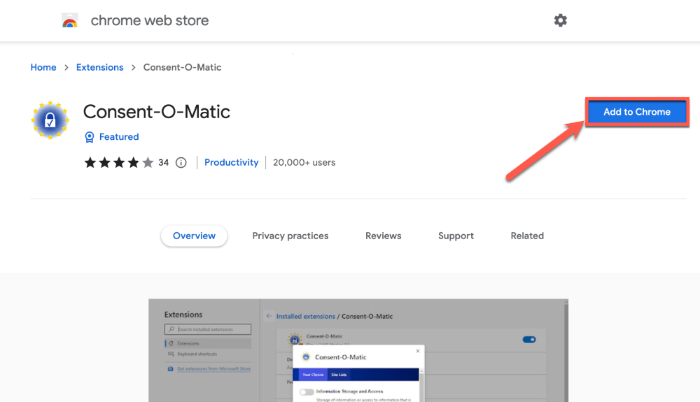
Task: Select Keyboard shortcuts item in the preview sidebar
Action: point(197,354)
